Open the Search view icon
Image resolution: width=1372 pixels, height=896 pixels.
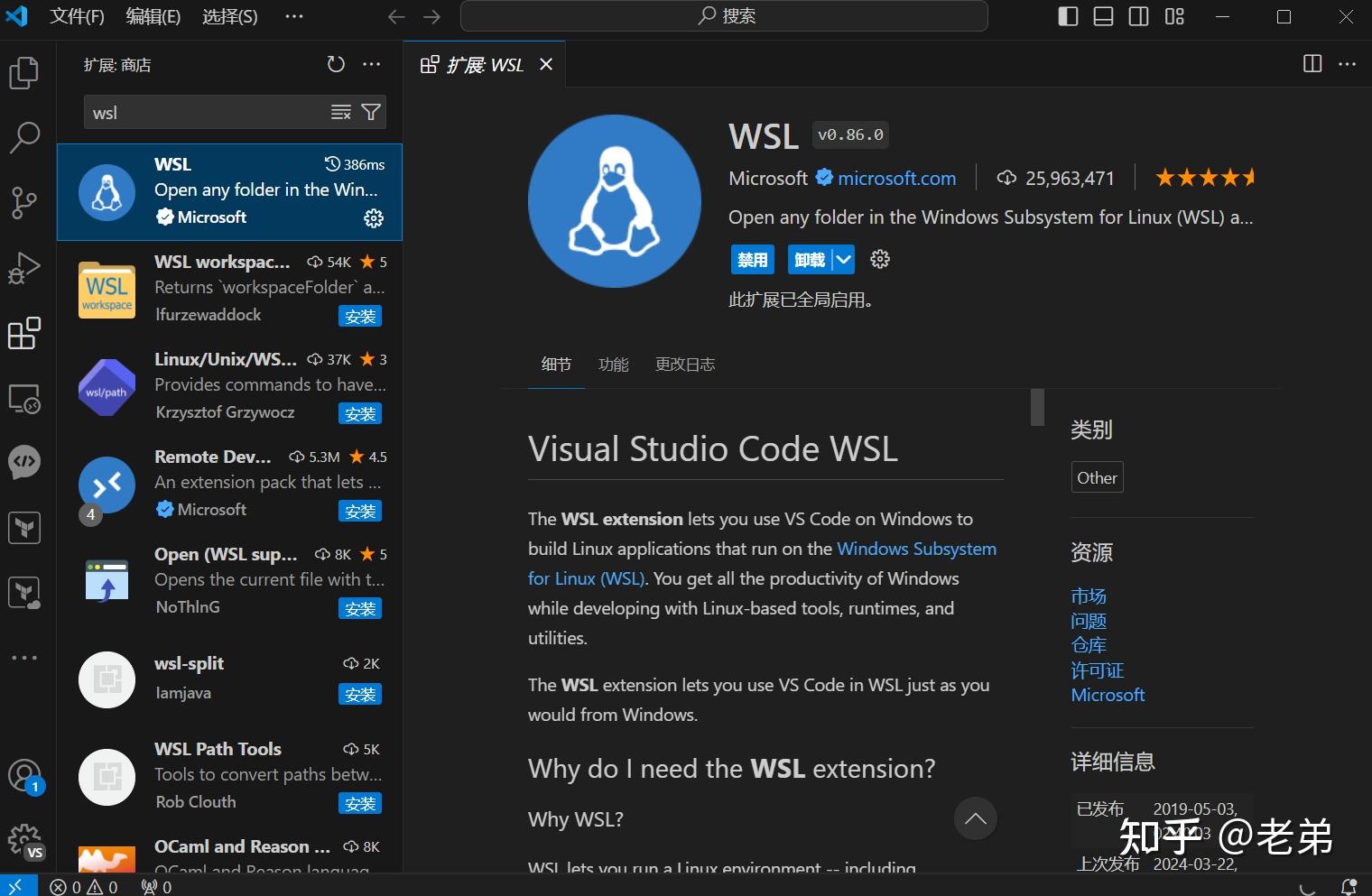click(x=23, y=137)
